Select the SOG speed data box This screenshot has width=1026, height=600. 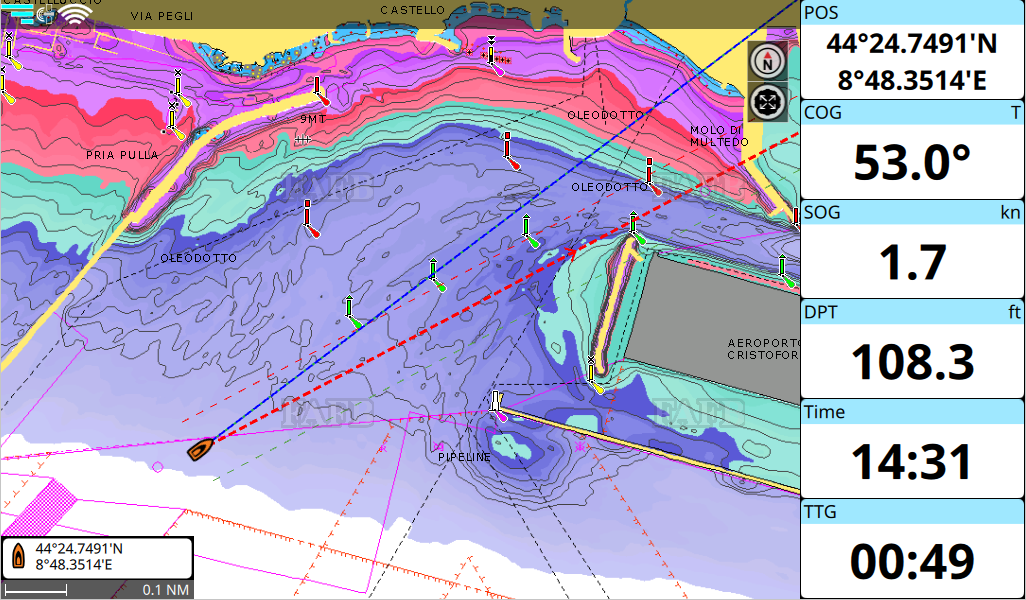pyautogui.click(x=913, y=250)
